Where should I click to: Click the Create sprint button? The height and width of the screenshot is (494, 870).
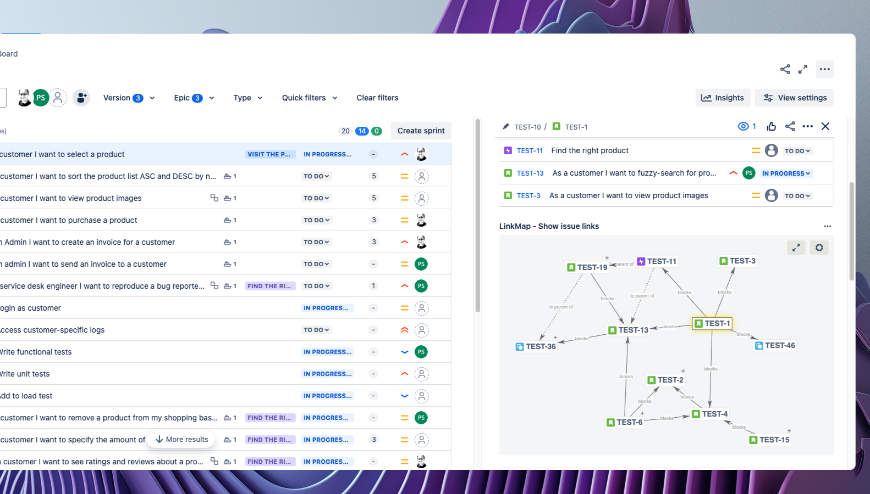421,131
